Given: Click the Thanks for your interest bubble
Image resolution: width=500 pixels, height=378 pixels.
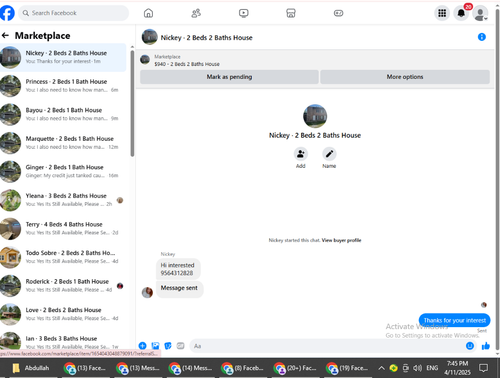Looking at the screenshot, I should click(455, 320).
